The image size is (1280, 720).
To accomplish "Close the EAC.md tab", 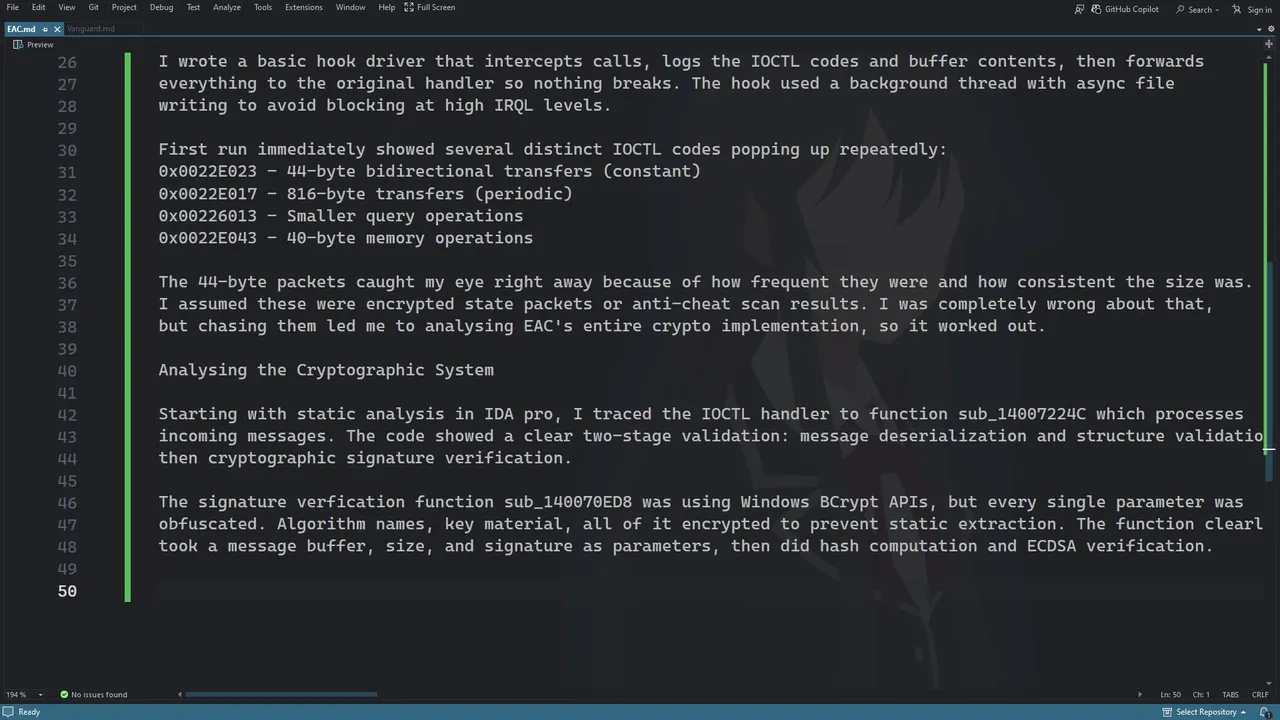I will coord(57,29).
